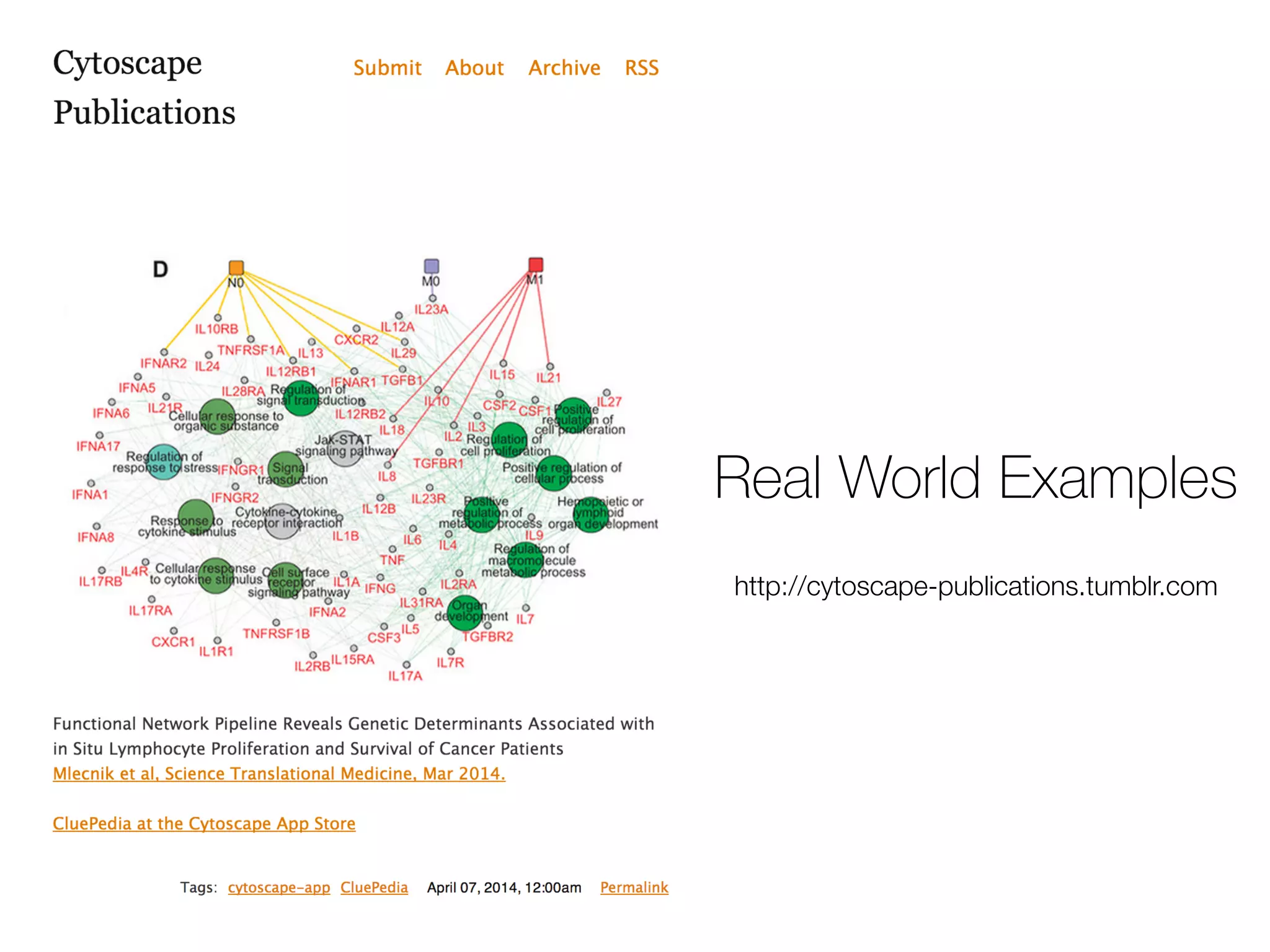
Task: Click the Cytoscape Publications site title
Action: click(x=144, y=87)
